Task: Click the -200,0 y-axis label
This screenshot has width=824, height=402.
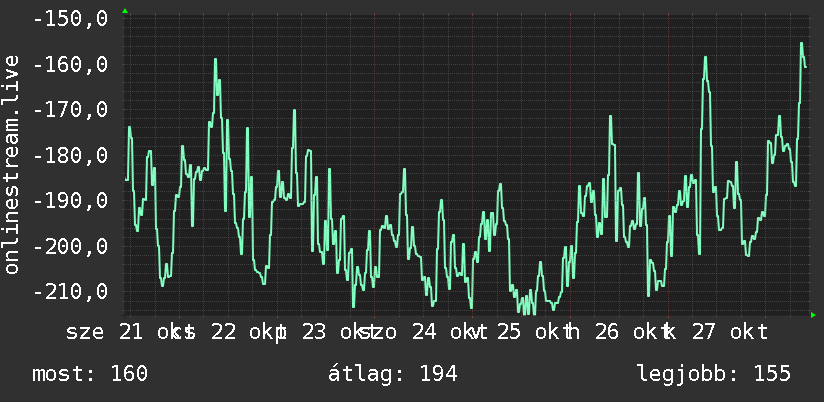Action: pos(70,246)
